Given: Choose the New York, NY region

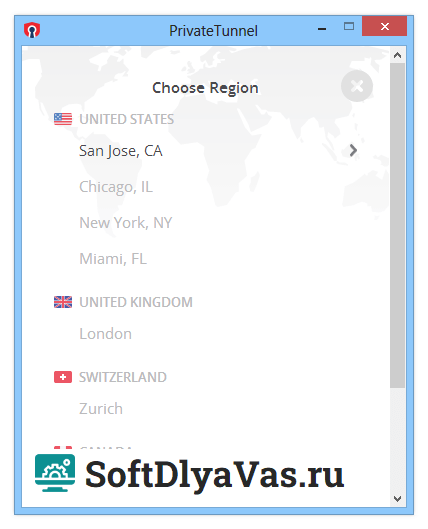Looking at the screenshot, I should point(125,223).
